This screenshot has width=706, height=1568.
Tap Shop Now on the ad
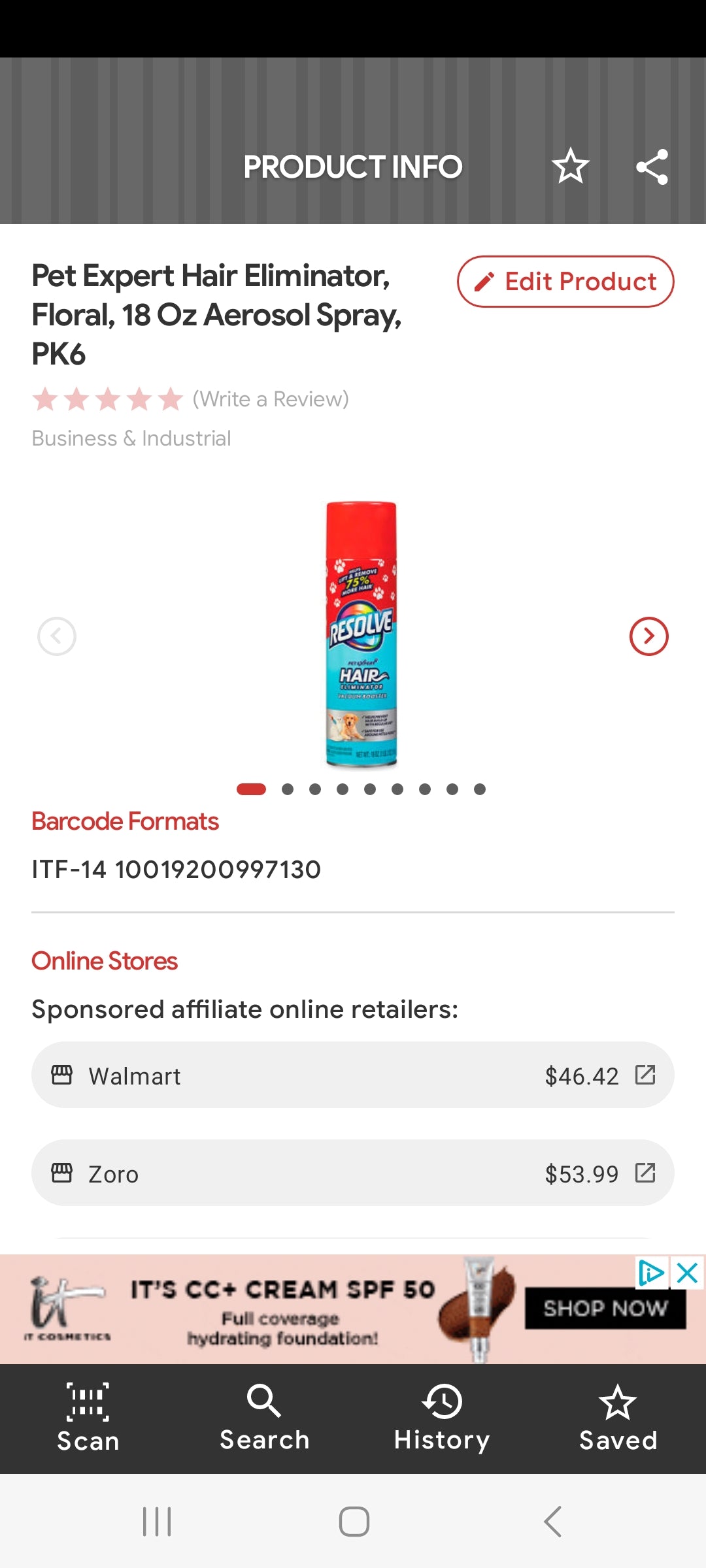(x=605, y=1308)
